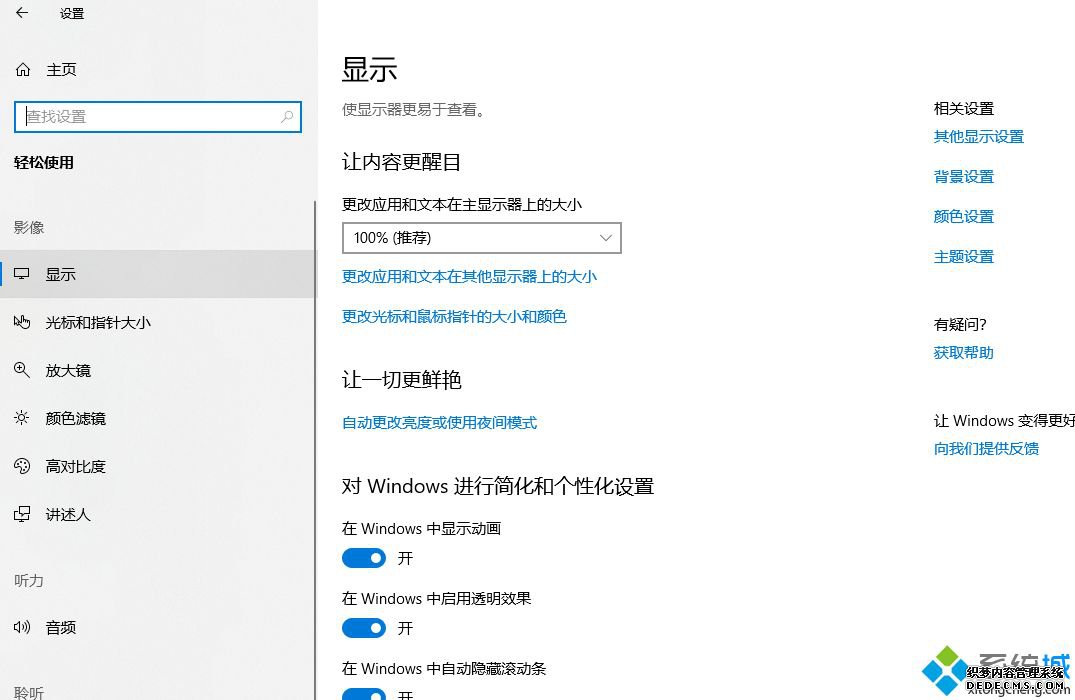The image size is (1075, 700).
Task: Click the back arrow icon in Settings
Action: coord(22,12)
